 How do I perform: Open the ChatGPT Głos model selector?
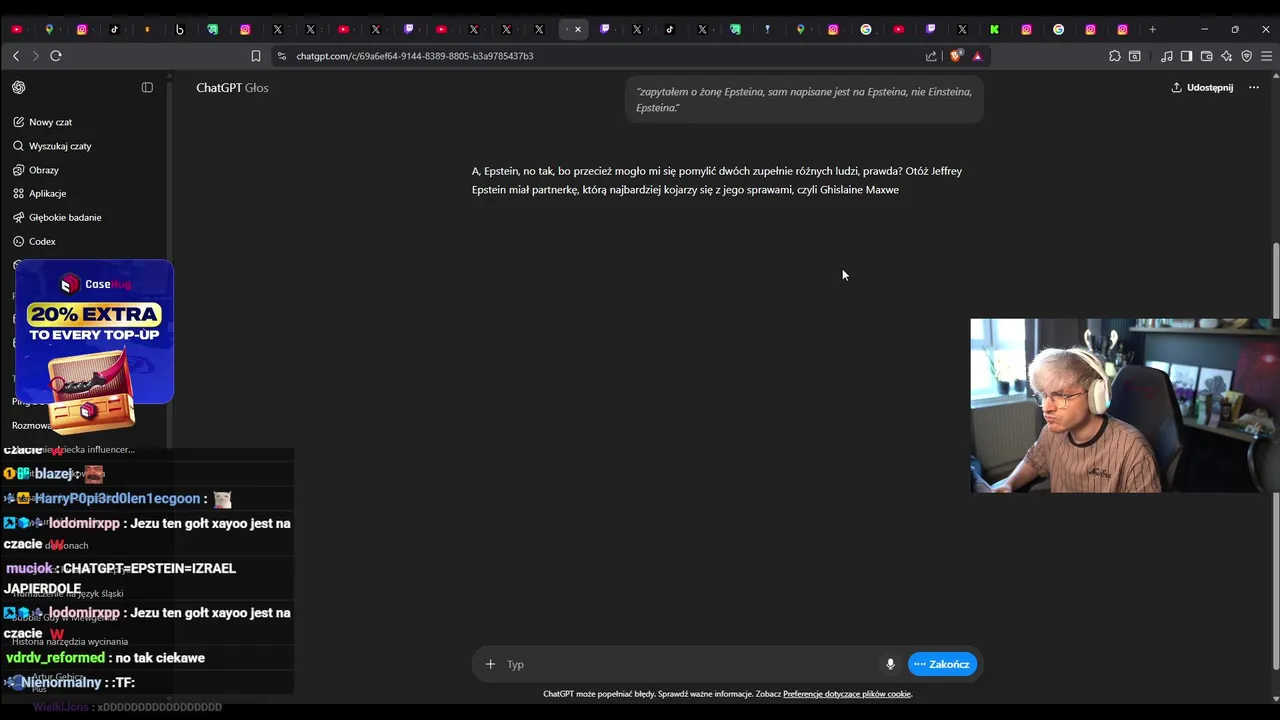tap(232, 88)
